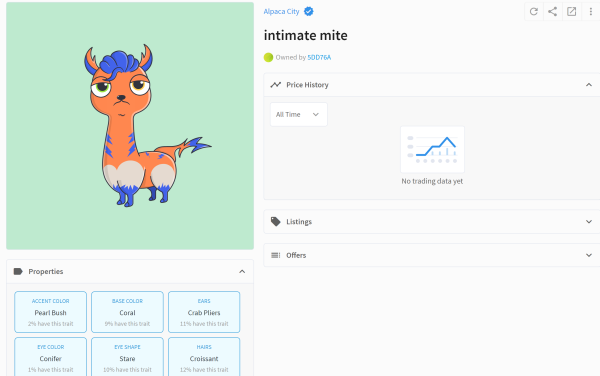Click the Offers list icon
600x376 pixels.
click(x=276, y=255)
